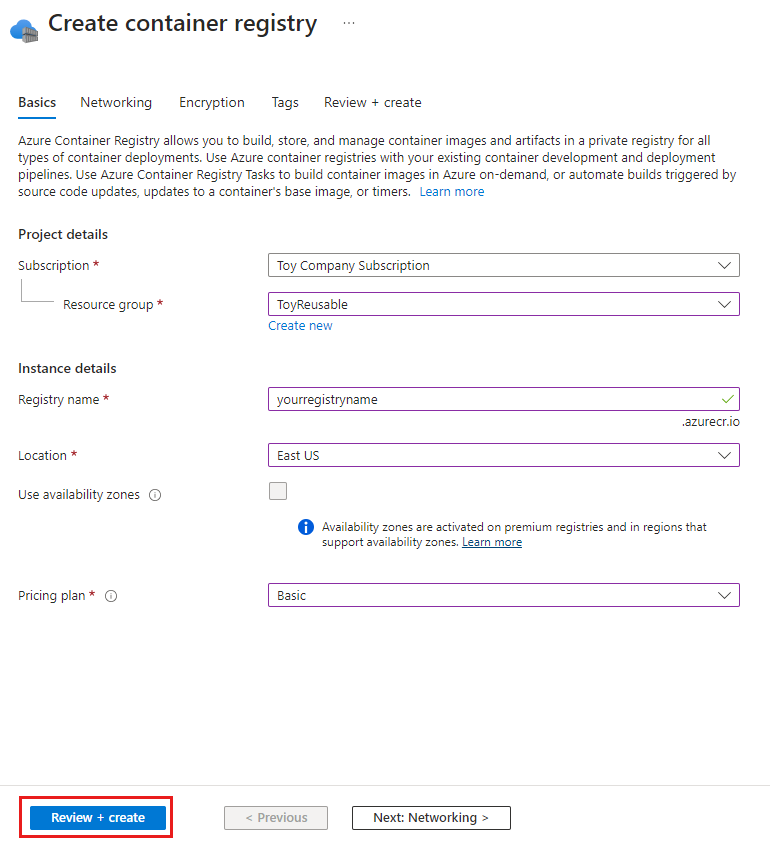This screenshot has height=846, width=770.
Task: Open the ellipsis menu beside the title
Action: point(348,22)
